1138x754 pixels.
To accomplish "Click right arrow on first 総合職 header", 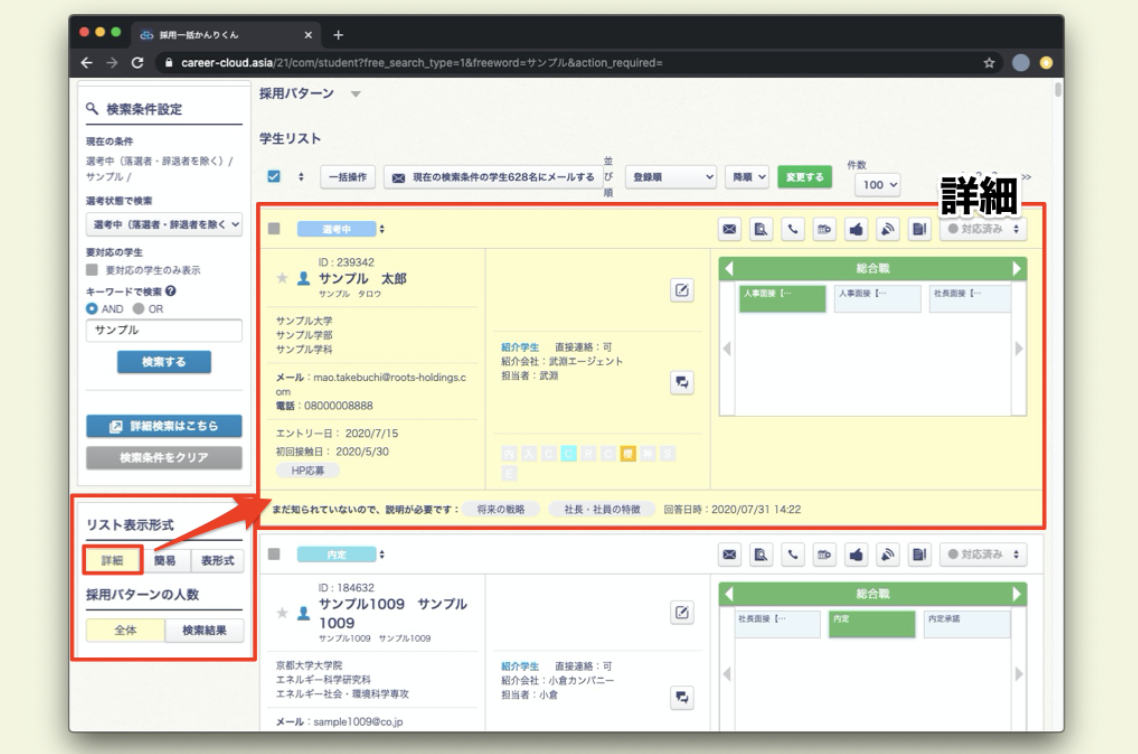I will (x=1017, y=269).
